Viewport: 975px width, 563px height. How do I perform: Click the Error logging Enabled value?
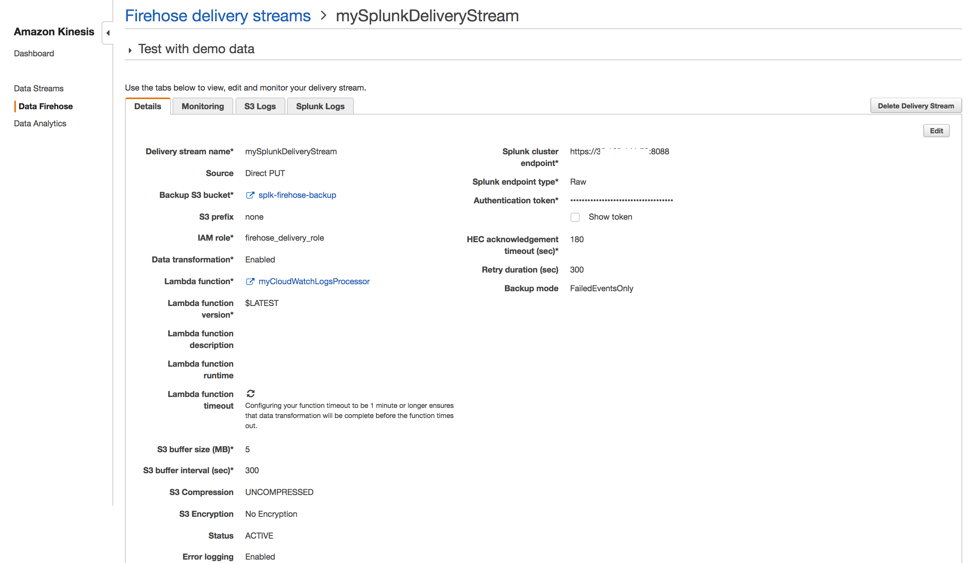[260, 557]
